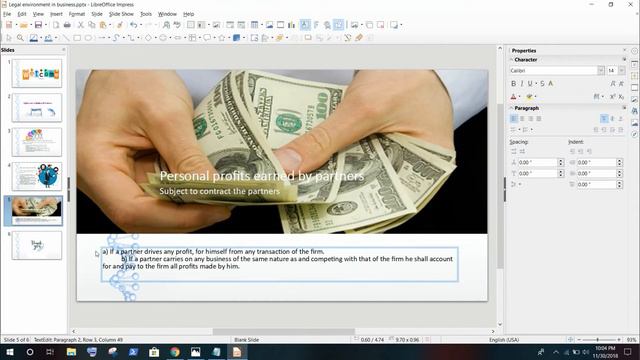Set paragraph alignment to Center
640x360 pixels.
click(x=522, y=119)
